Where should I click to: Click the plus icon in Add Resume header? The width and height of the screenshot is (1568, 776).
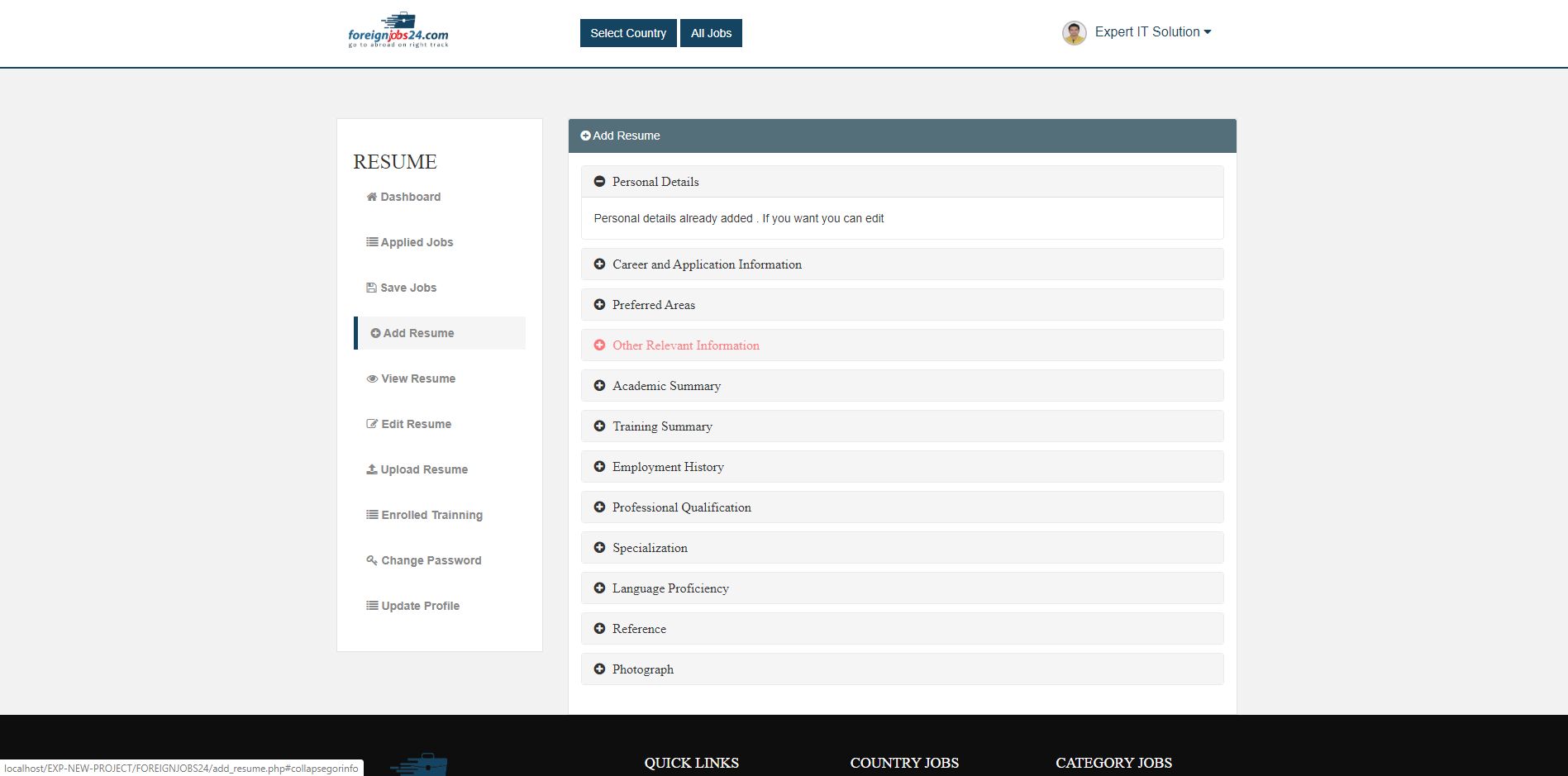point(585,136)
